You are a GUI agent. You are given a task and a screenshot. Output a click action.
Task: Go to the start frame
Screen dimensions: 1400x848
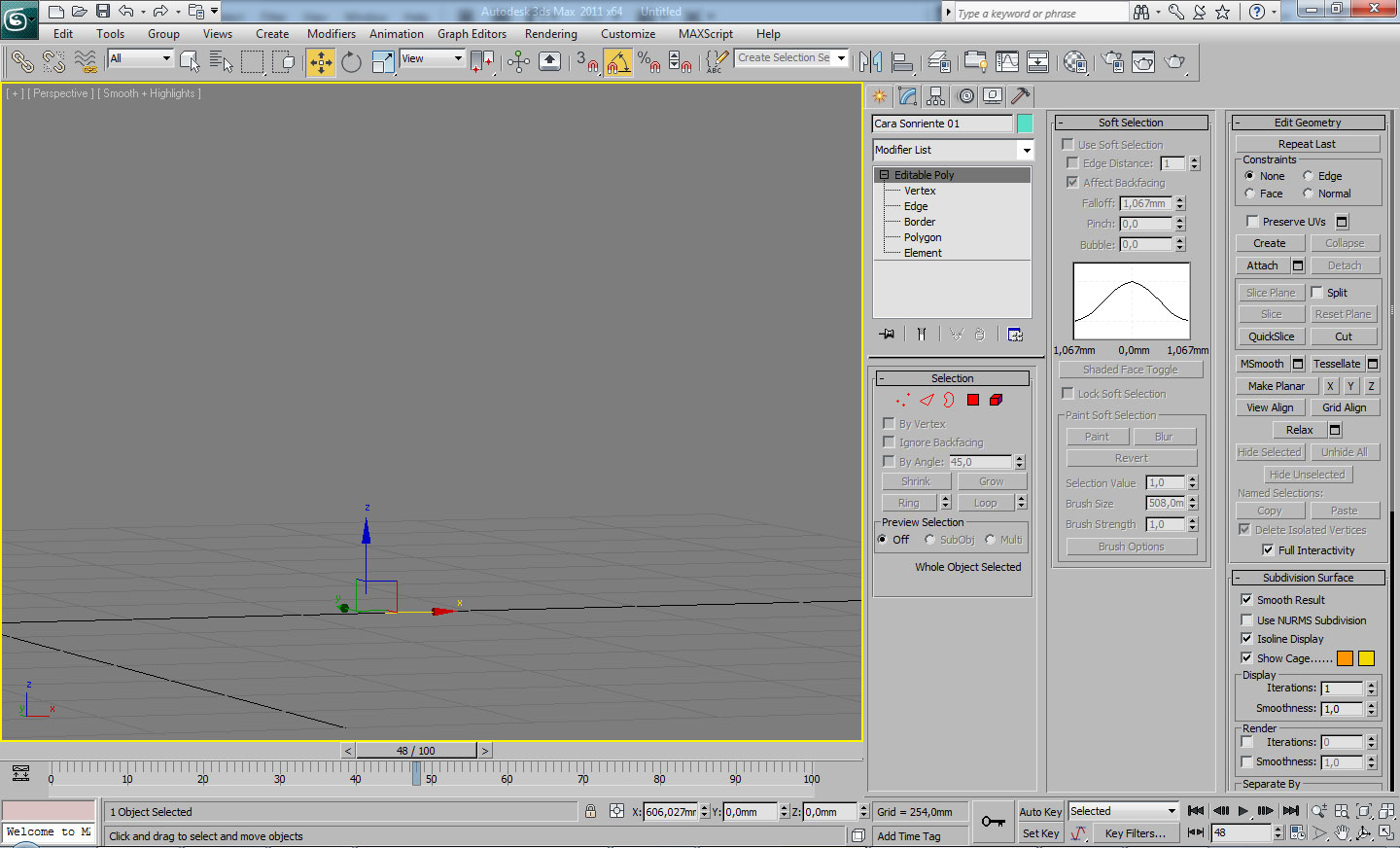pos(1196,810)
